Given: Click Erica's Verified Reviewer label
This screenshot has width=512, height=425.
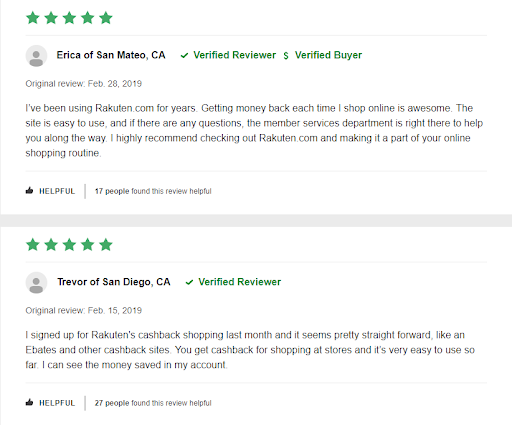Looking at the screenshot, I should (x=235, y=55).
